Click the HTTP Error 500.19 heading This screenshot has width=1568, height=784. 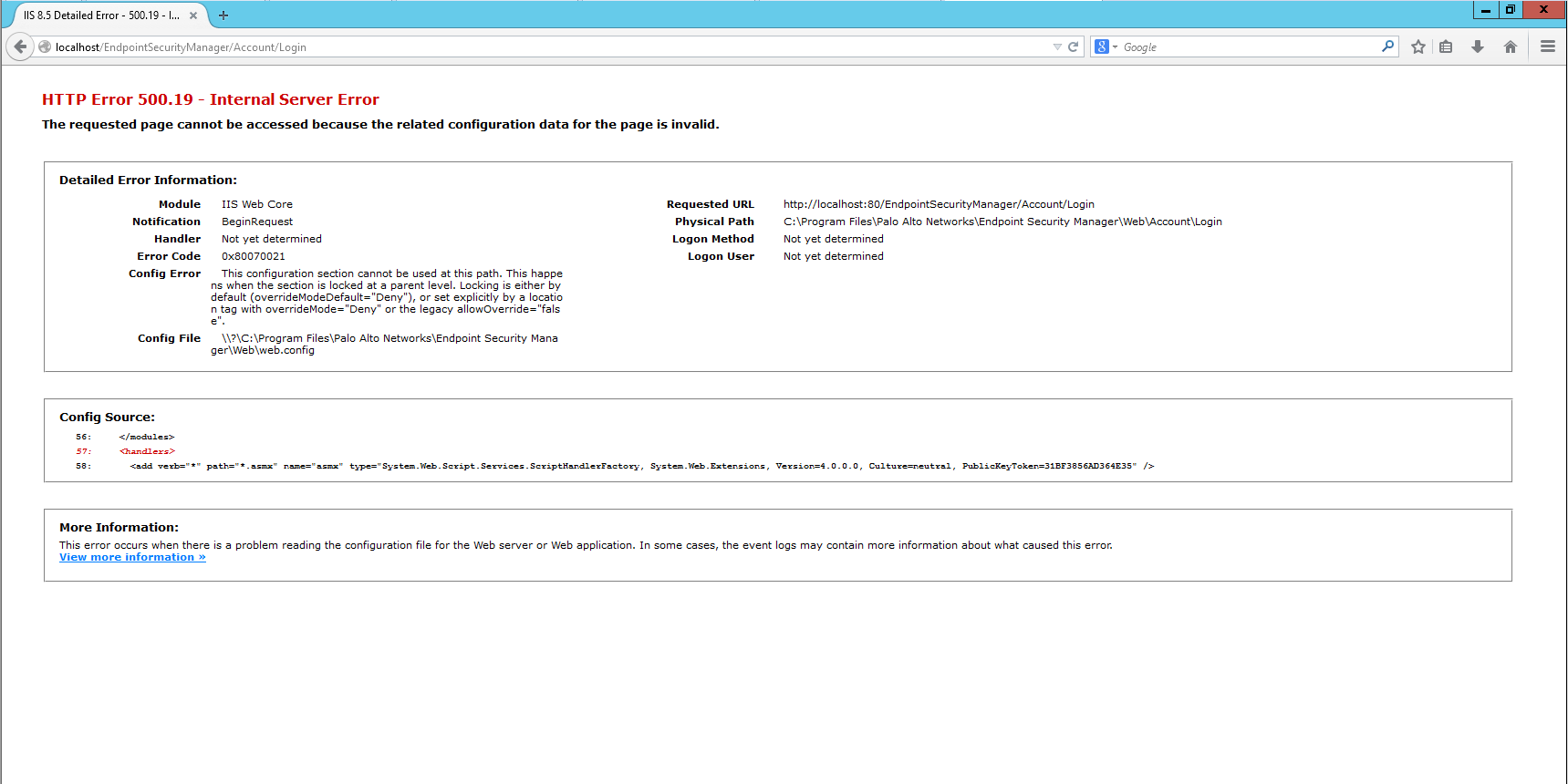point(211,99)
